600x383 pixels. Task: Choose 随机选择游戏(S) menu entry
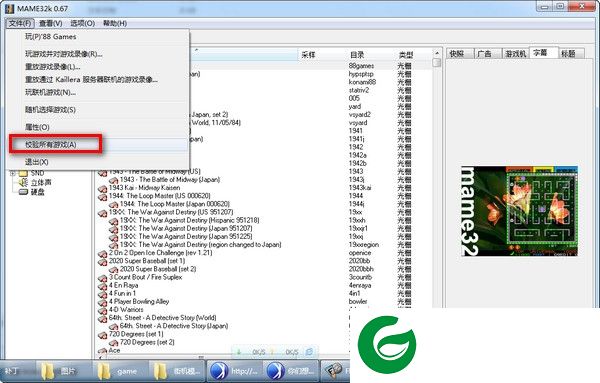point(51,110)
